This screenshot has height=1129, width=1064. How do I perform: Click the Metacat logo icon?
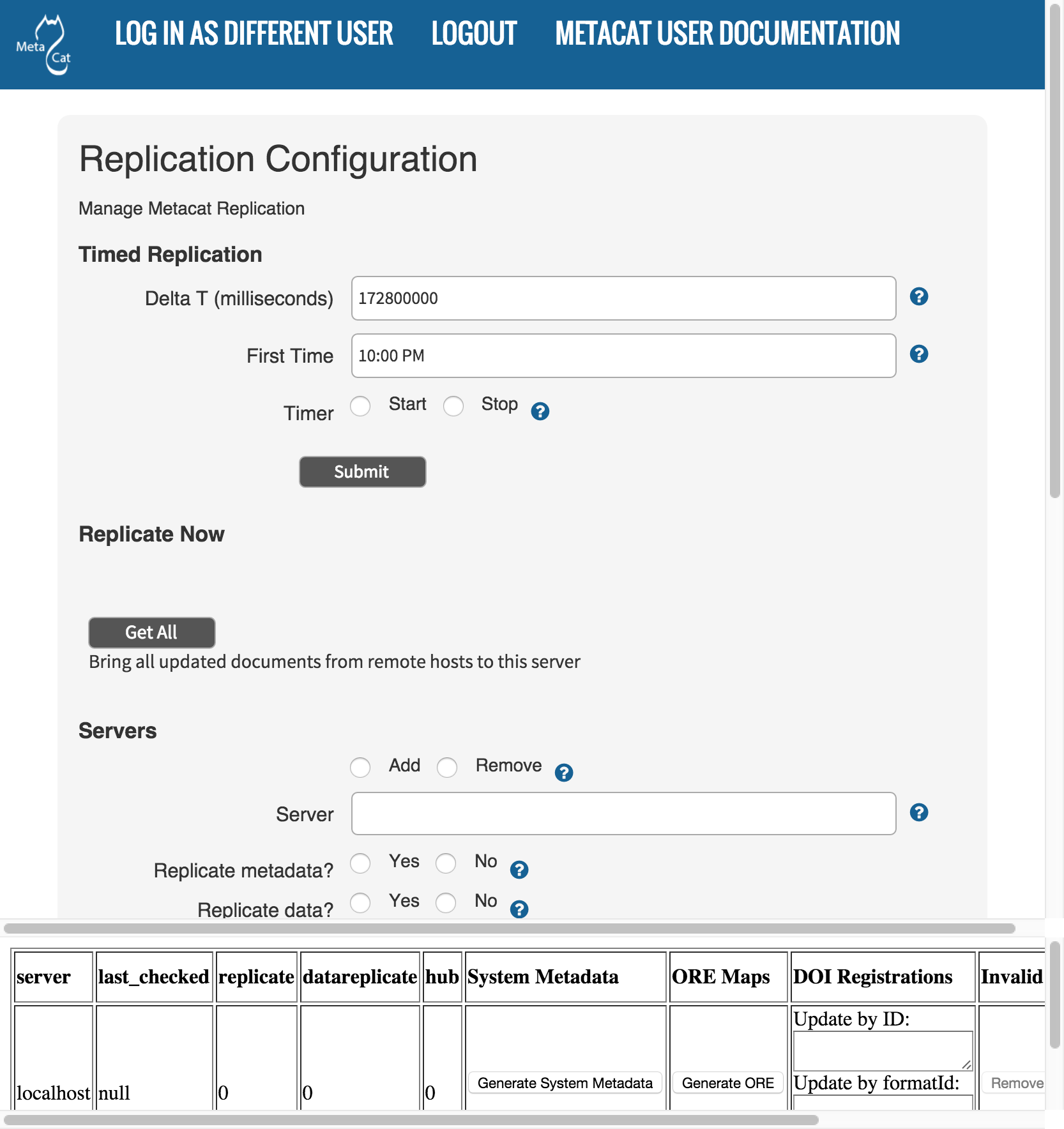tap(45, 45)
